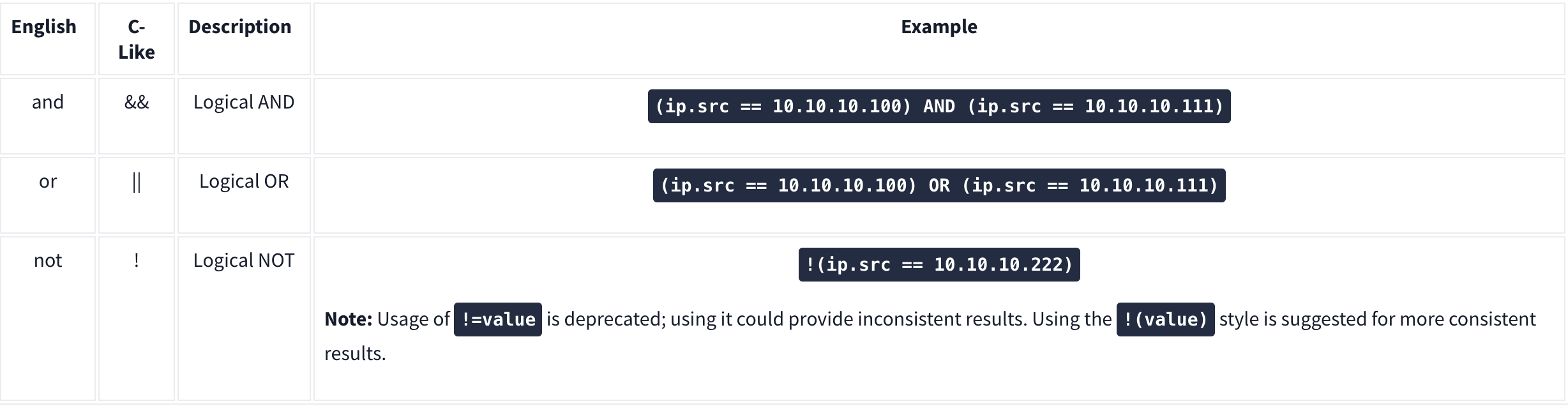Screen dimensions: 1568x406
Task: Click the AND example code block
Action: [x=939, y=106]
